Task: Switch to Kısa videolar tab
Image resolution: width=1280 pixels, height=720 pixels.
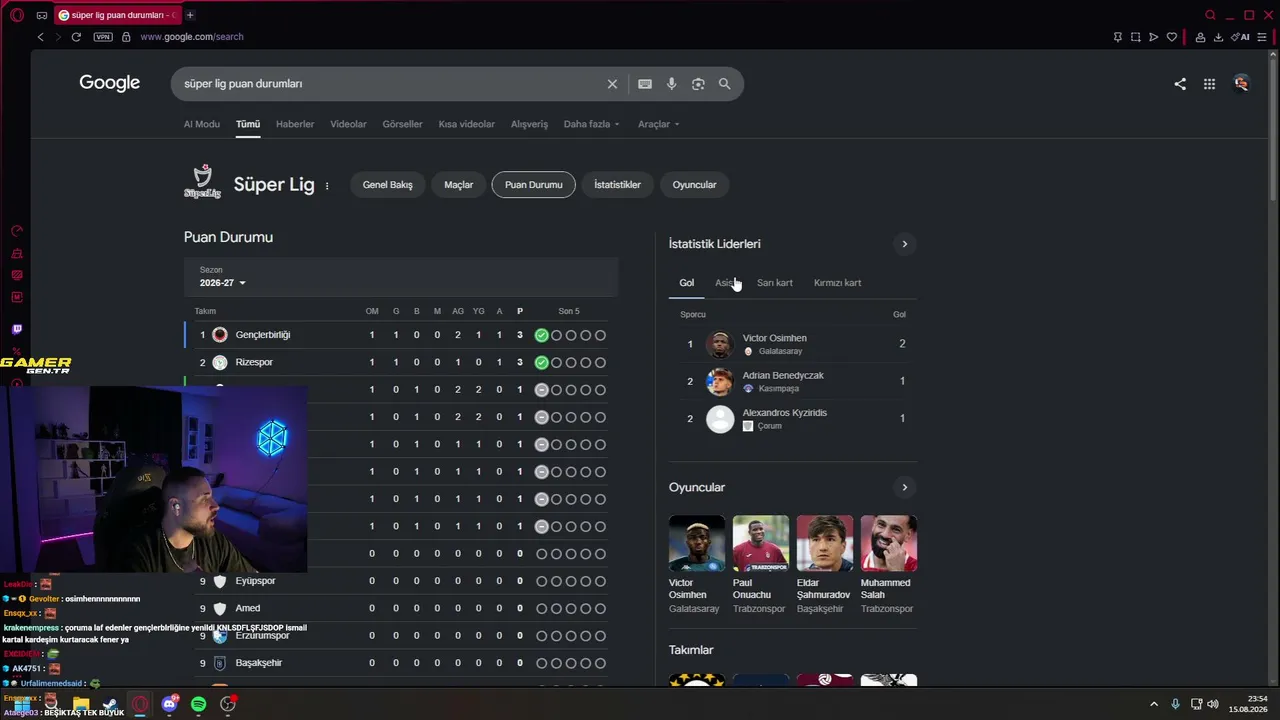Action: 467,124
